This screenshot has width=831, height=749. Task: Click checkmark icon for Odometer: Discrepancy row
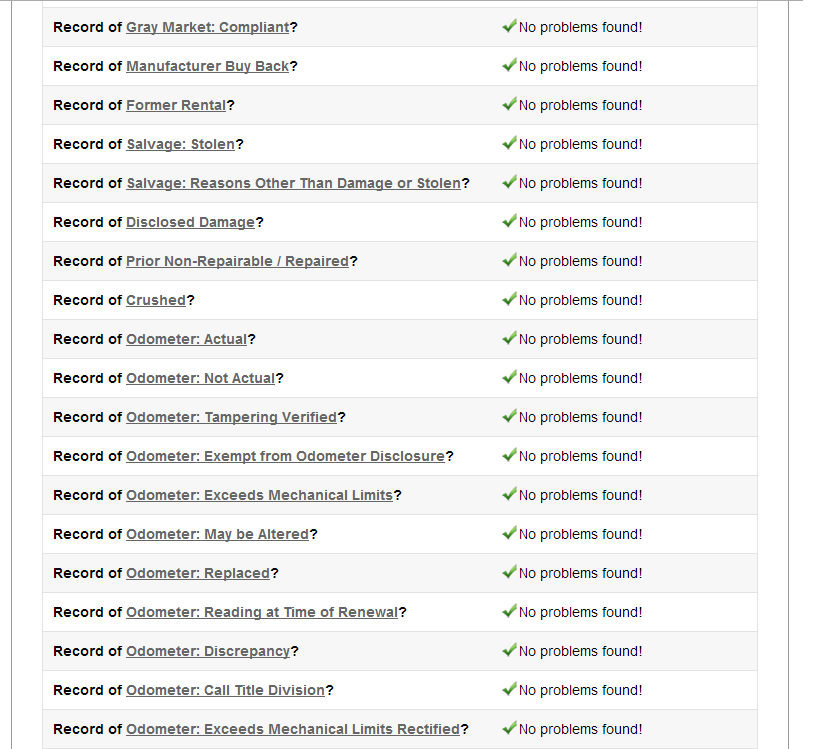point(509,650)
